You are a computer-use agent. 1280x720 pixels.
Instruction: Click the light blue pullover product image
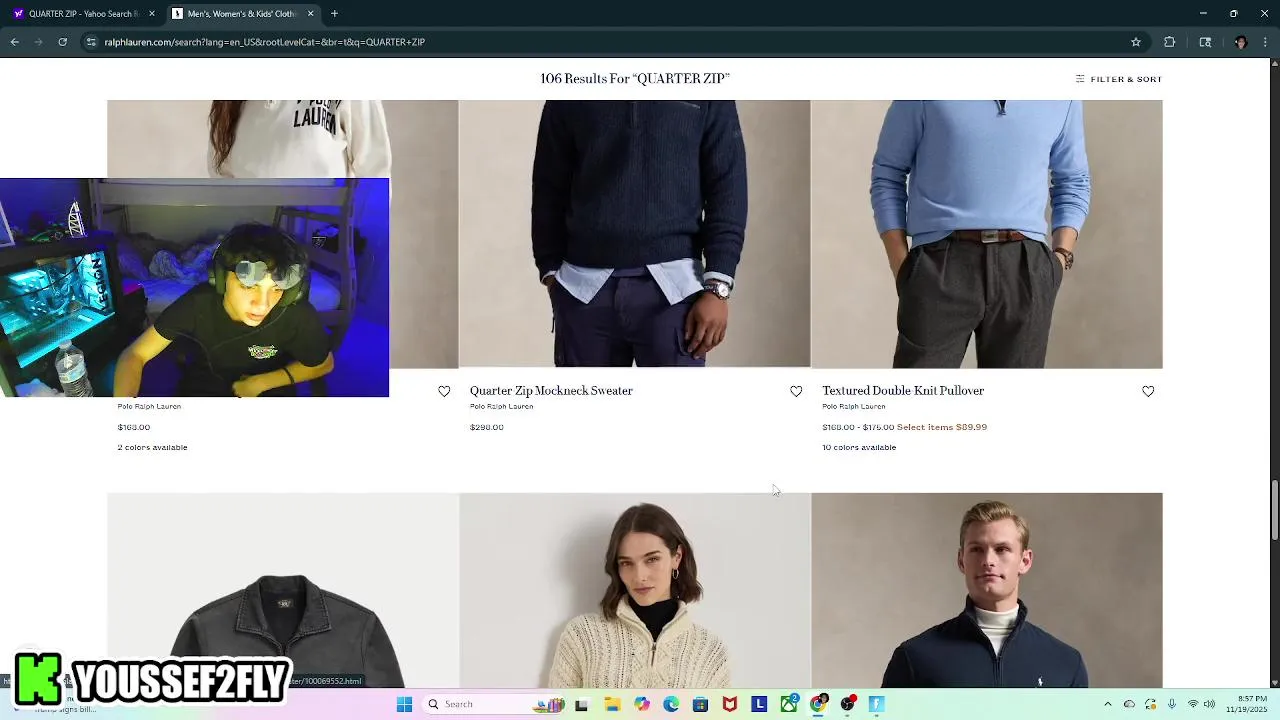point(987,234)
